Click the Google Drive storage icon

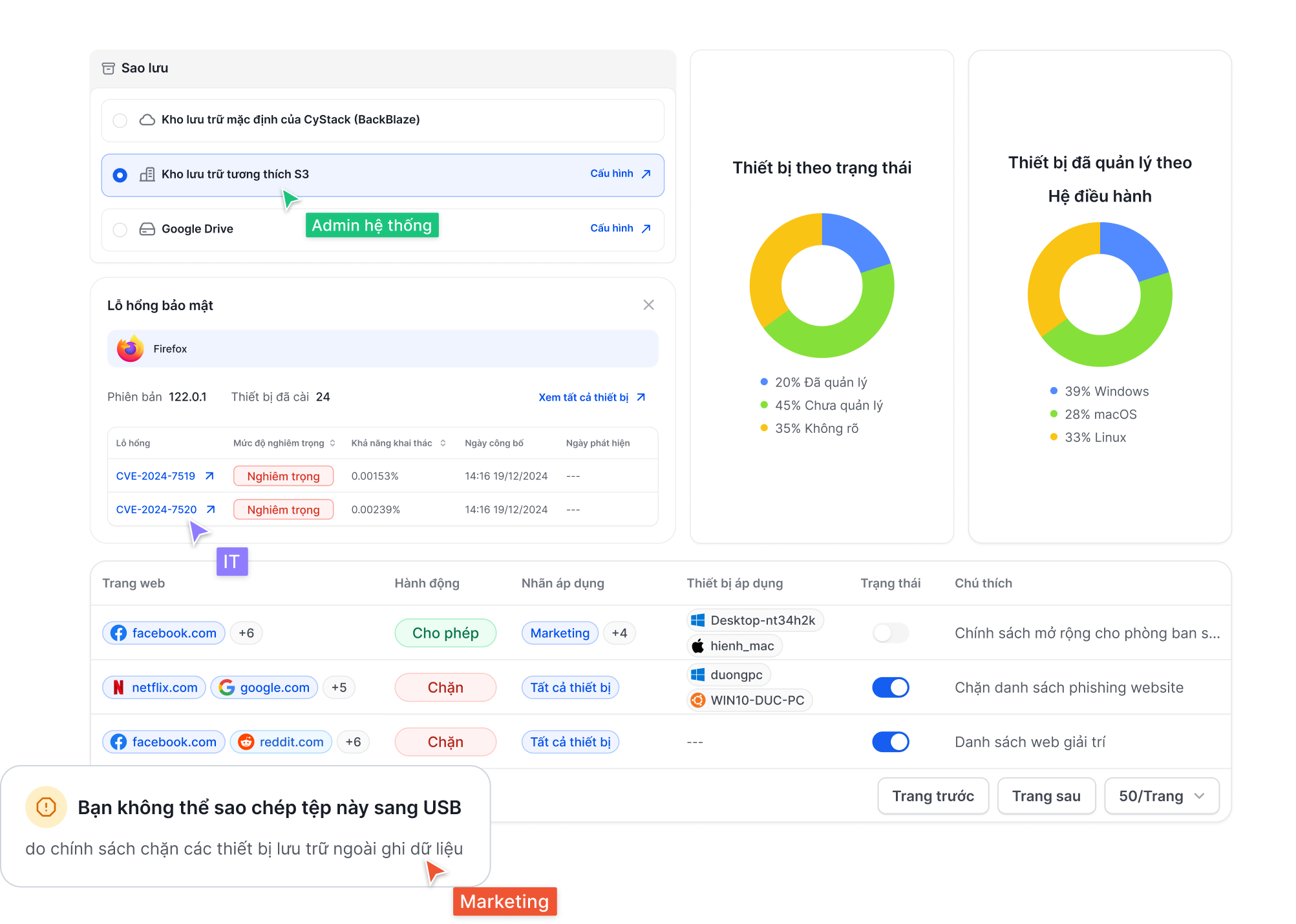point(147,229)
